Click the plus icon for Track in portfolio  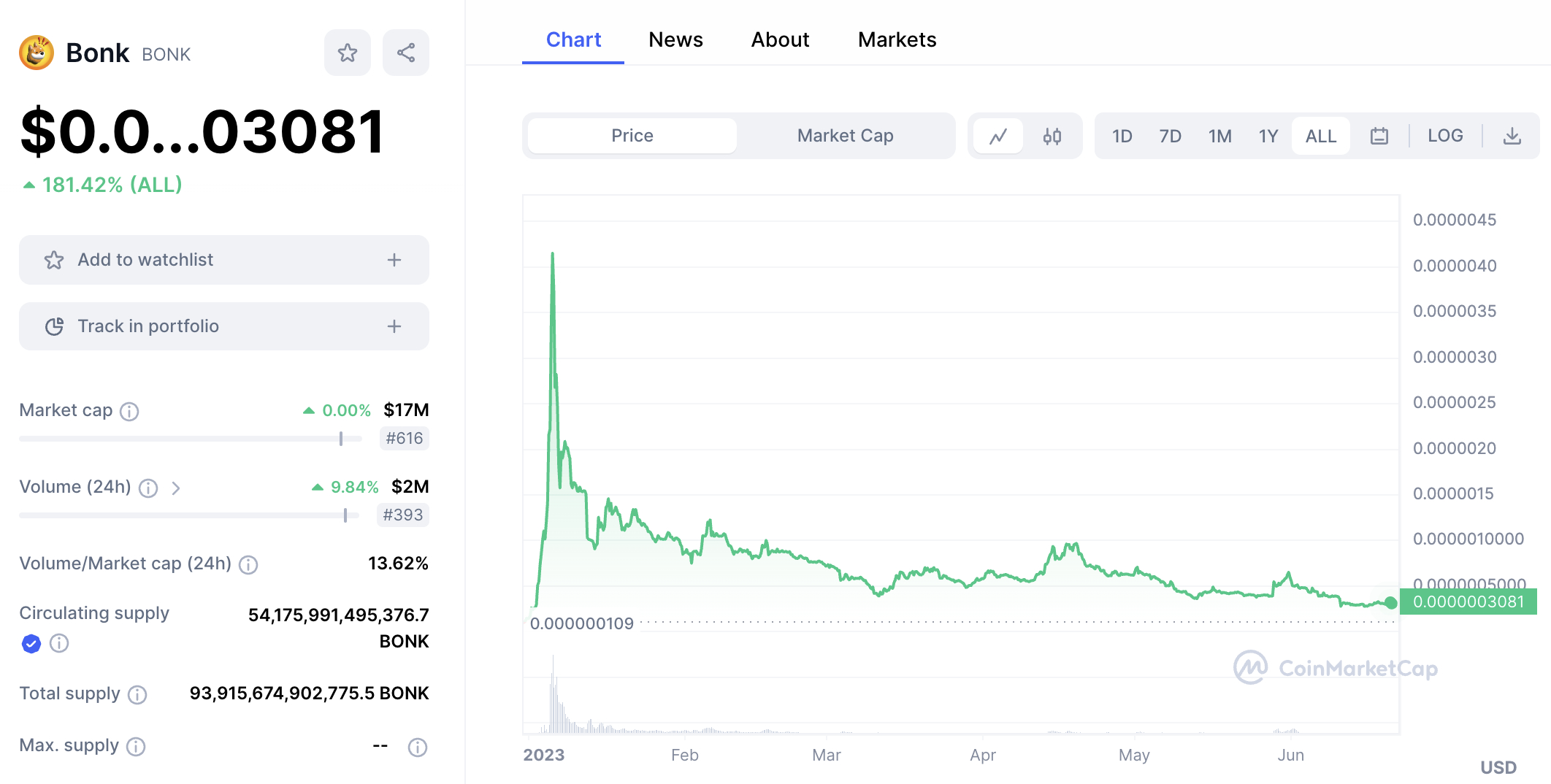pyautogui.click(x=394, y=326)
